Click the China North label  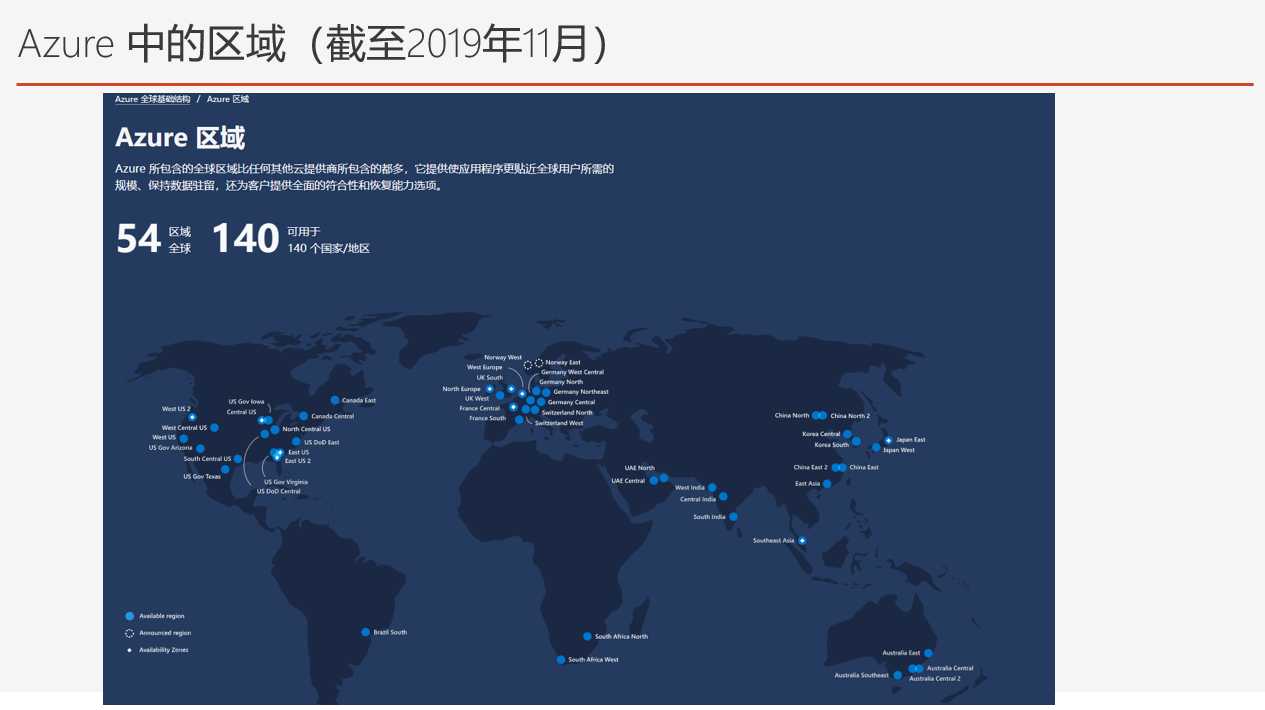point(792,416)
